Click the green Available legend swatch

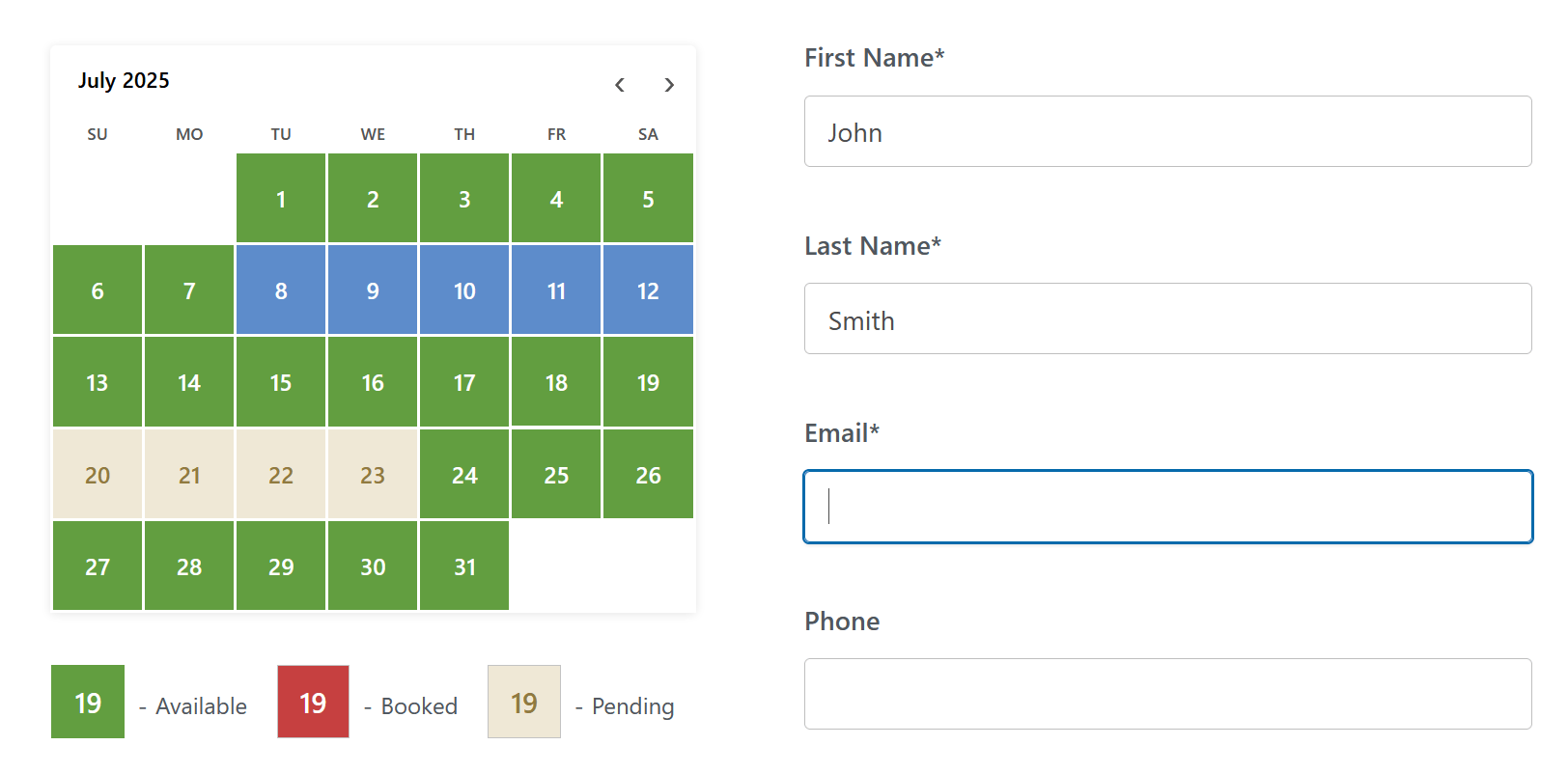(x=88, y=702)
